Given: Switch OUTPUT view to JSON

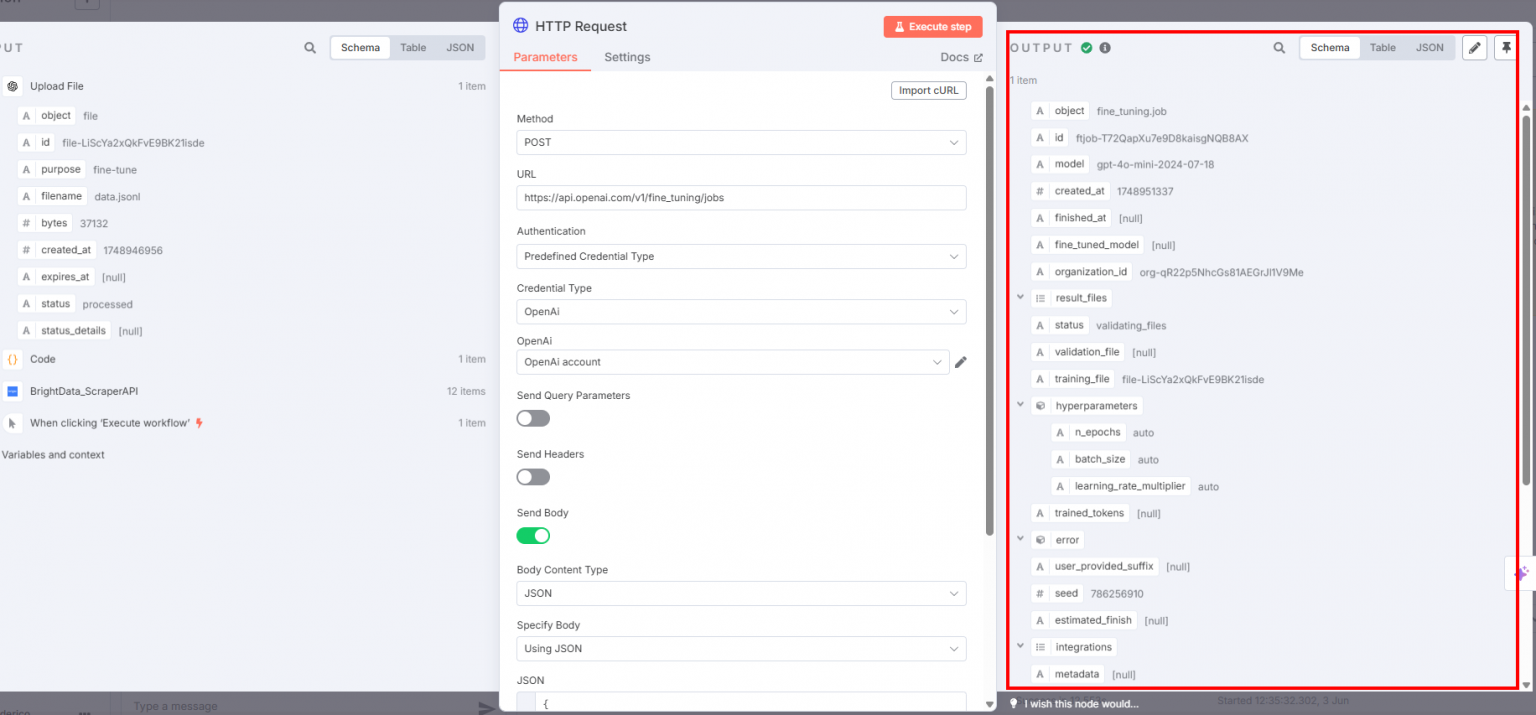Looking at the screenshot, I should pyautogui.click(x=1430, y=47).
